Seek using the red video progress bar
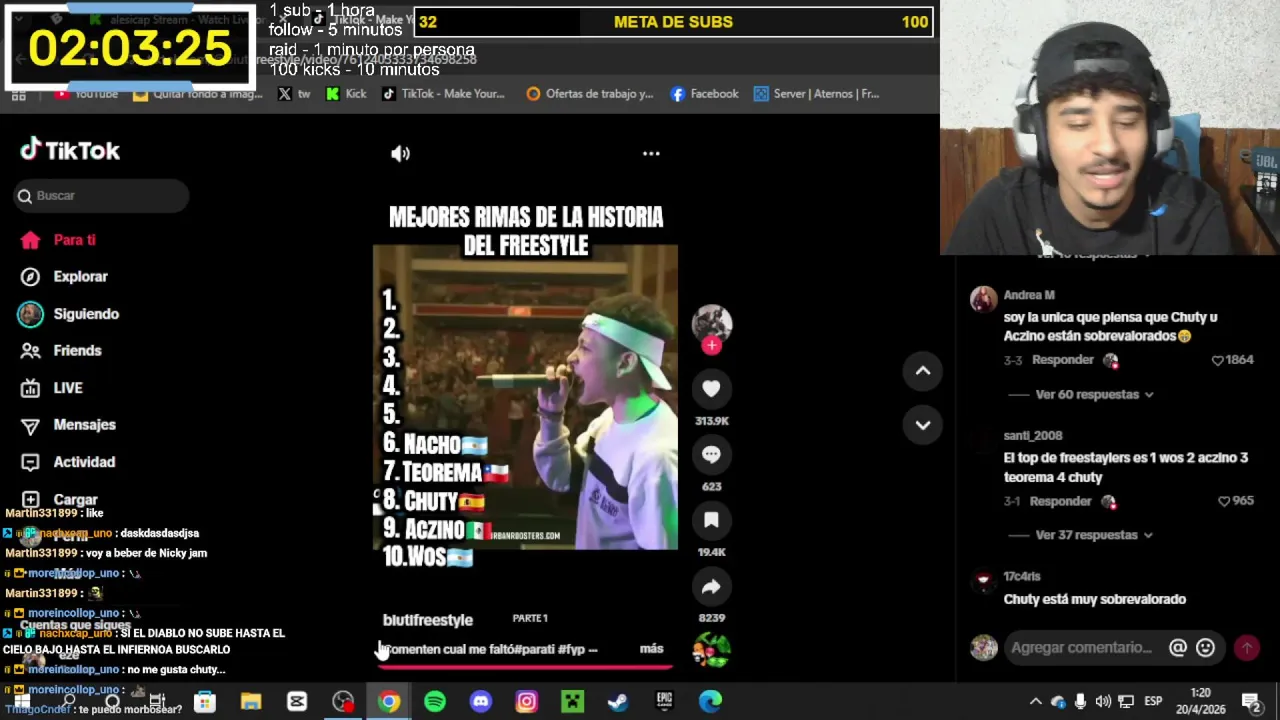Image resolution: width=1280 pixels, height=720 pixels. (x=524, y=666)
